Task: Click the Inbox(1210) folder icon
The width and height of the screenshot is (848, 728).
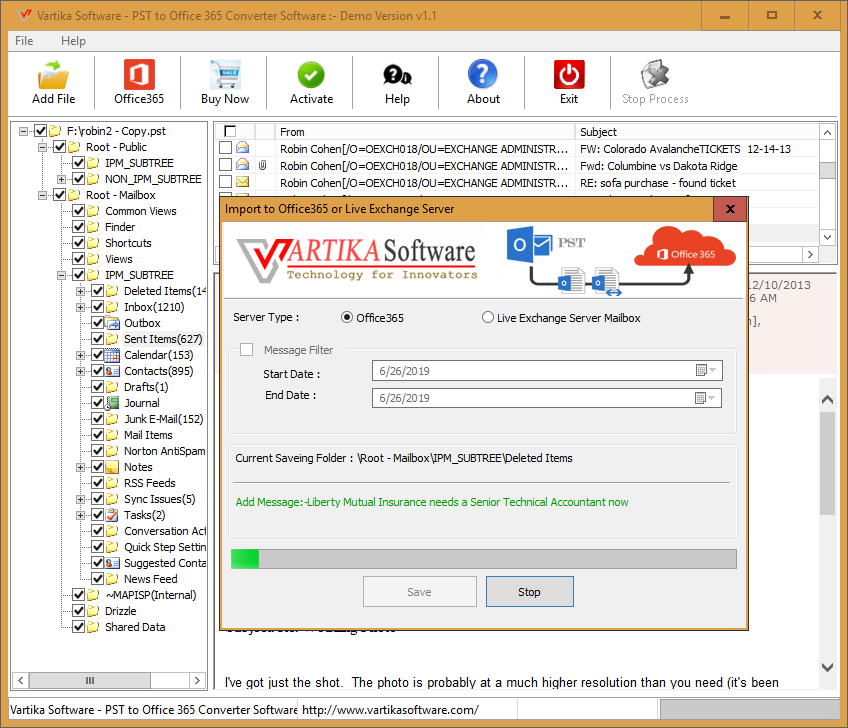Action: click(x=112, y=307)
